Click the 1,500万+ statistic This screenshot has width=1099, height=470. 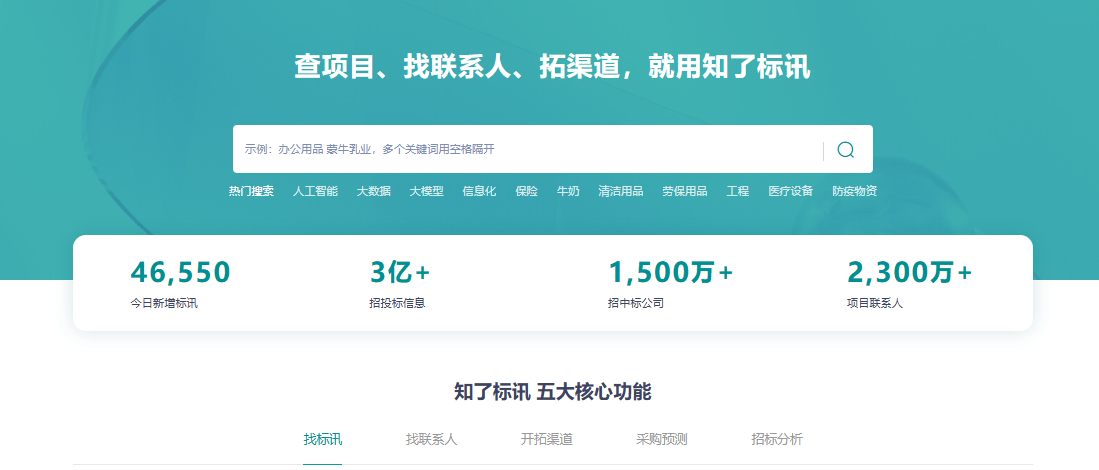tap(671, 272)
